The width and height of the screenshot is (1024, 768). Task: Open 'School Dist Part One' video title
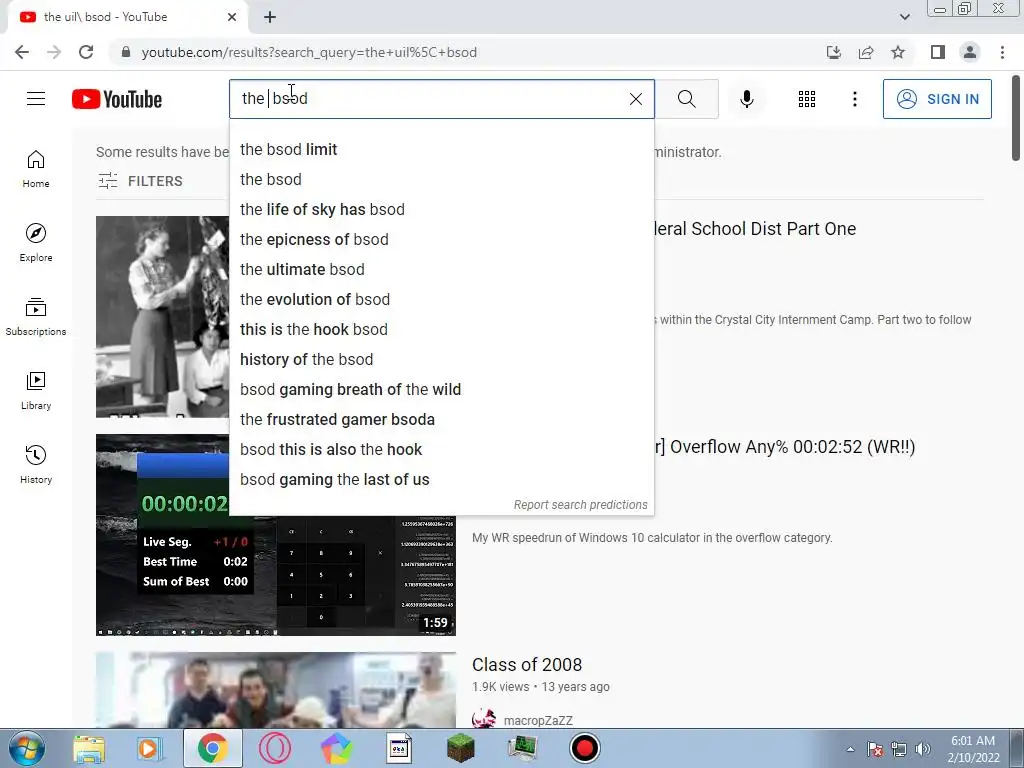coord(755,229)
